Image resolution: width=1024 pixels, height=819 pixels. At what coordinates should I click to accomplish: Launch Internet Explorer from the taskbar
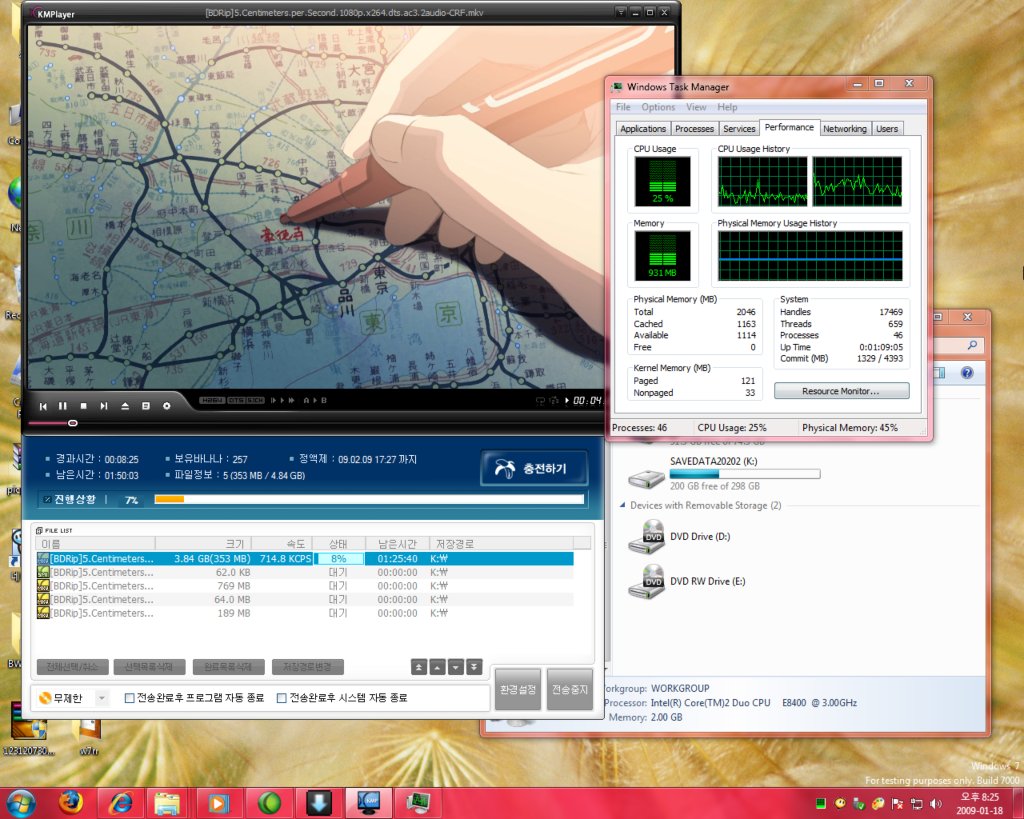point(120,803)
